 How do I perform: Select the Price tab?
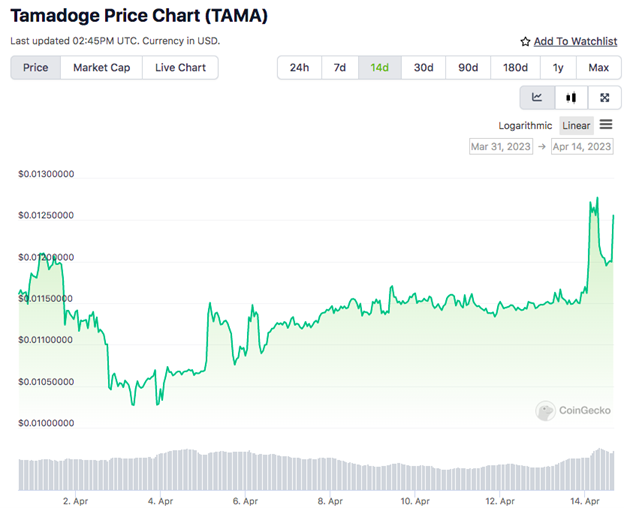36,68
